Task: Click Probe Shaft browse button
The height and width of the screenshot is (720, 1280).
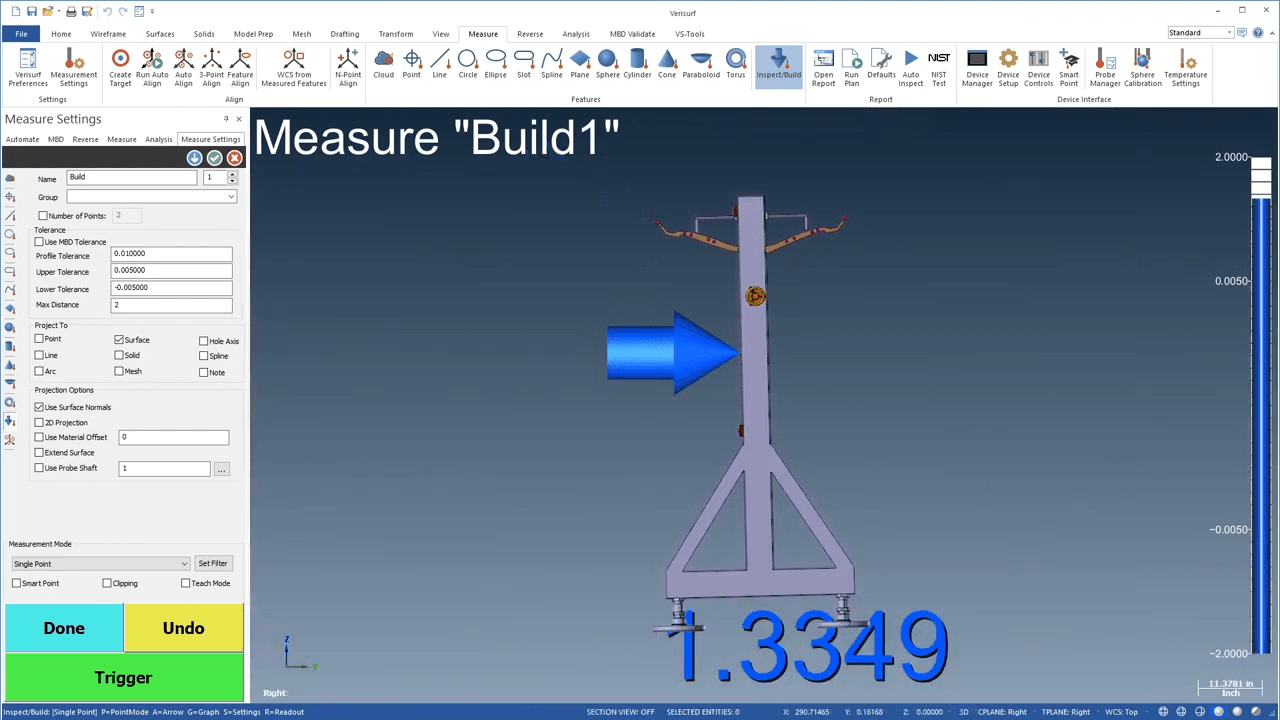Action: (222, 469)
